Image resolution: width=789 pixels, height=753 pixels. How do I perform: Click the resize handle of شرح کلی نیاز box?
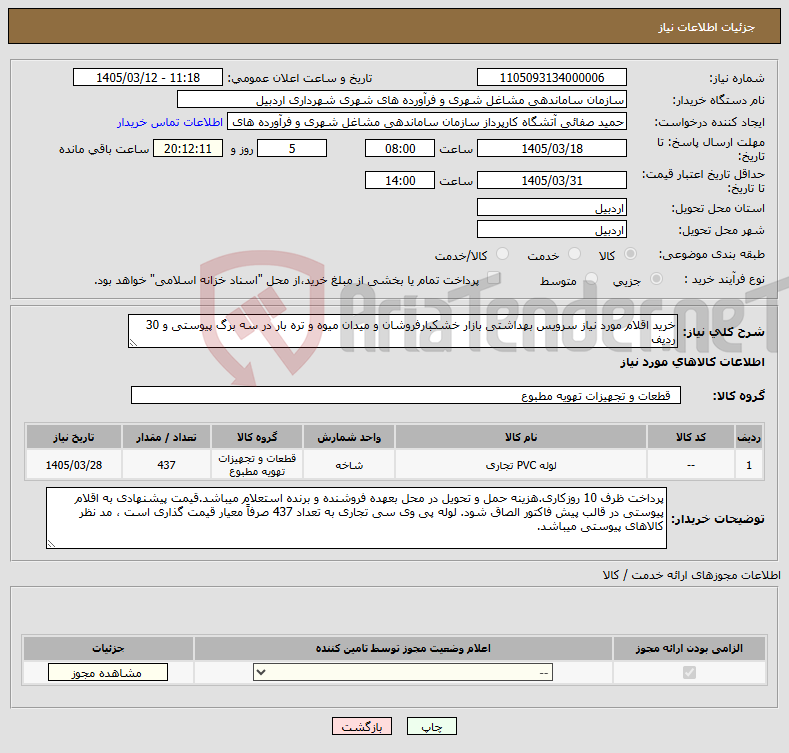[133, 343]
